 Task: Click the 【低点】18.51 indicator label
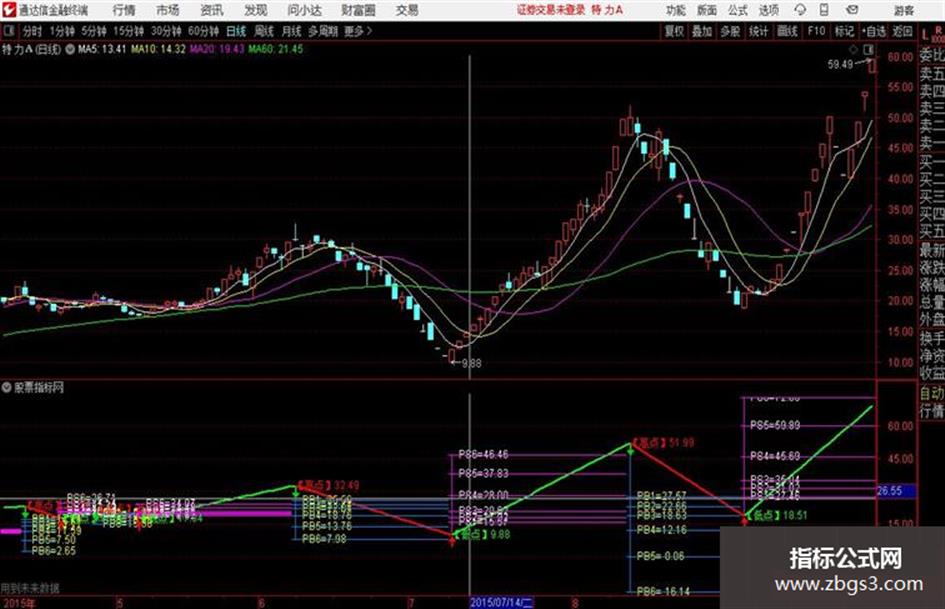(777, 515)
